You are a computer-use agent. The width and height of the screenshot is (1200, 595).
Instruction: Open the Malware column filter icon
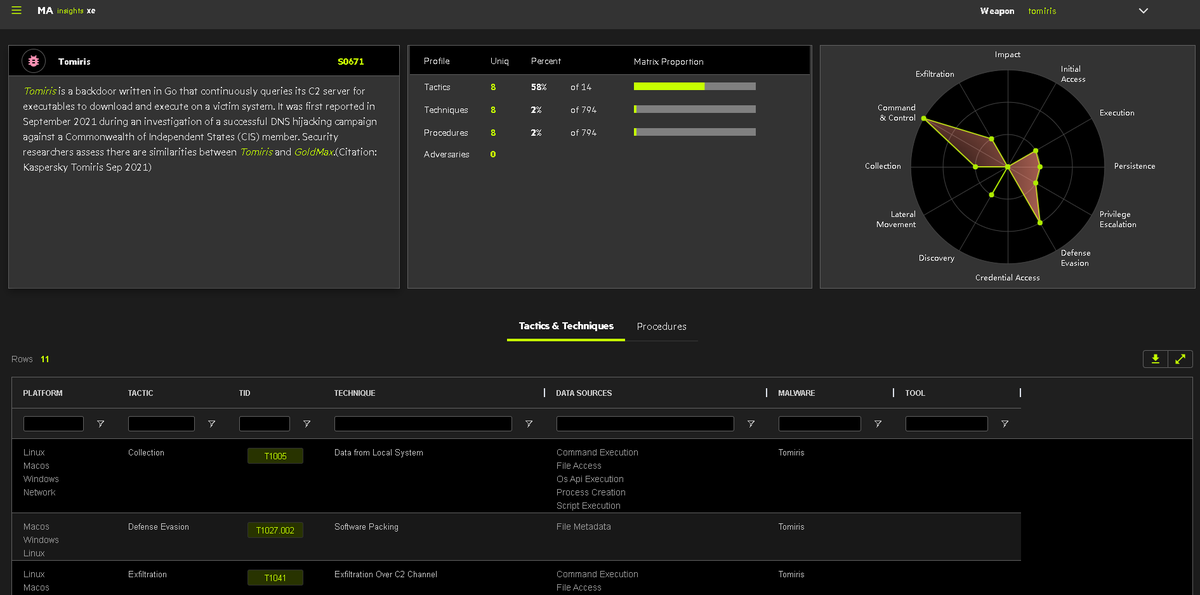pyautogui.click(x=877, y=424)
